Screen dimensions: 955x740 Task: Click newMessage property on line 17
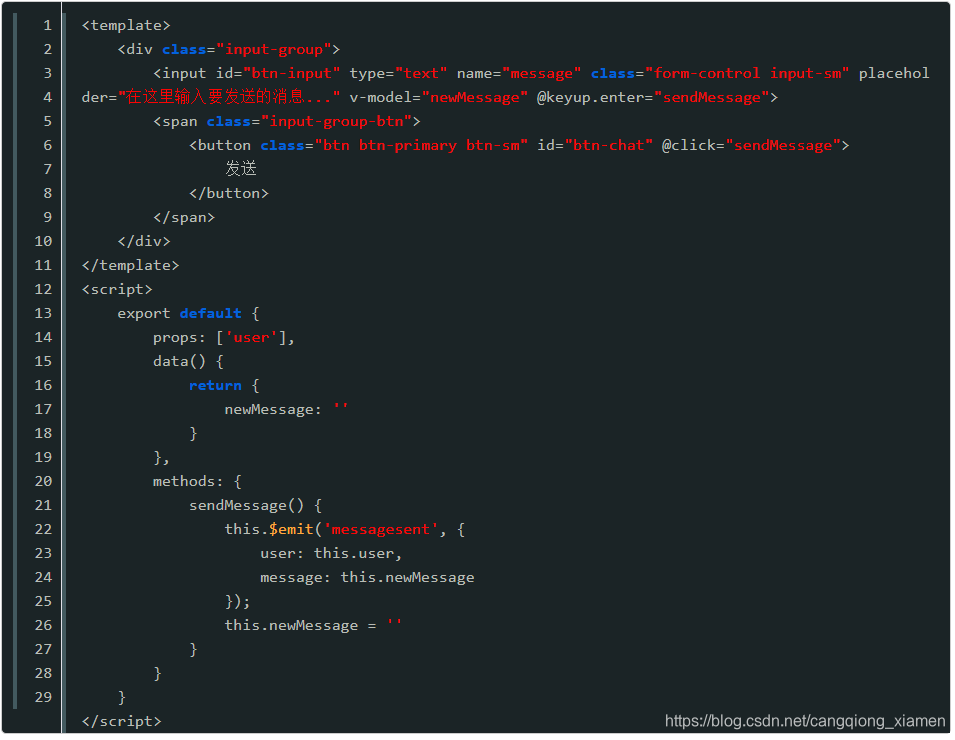(272, 410)
